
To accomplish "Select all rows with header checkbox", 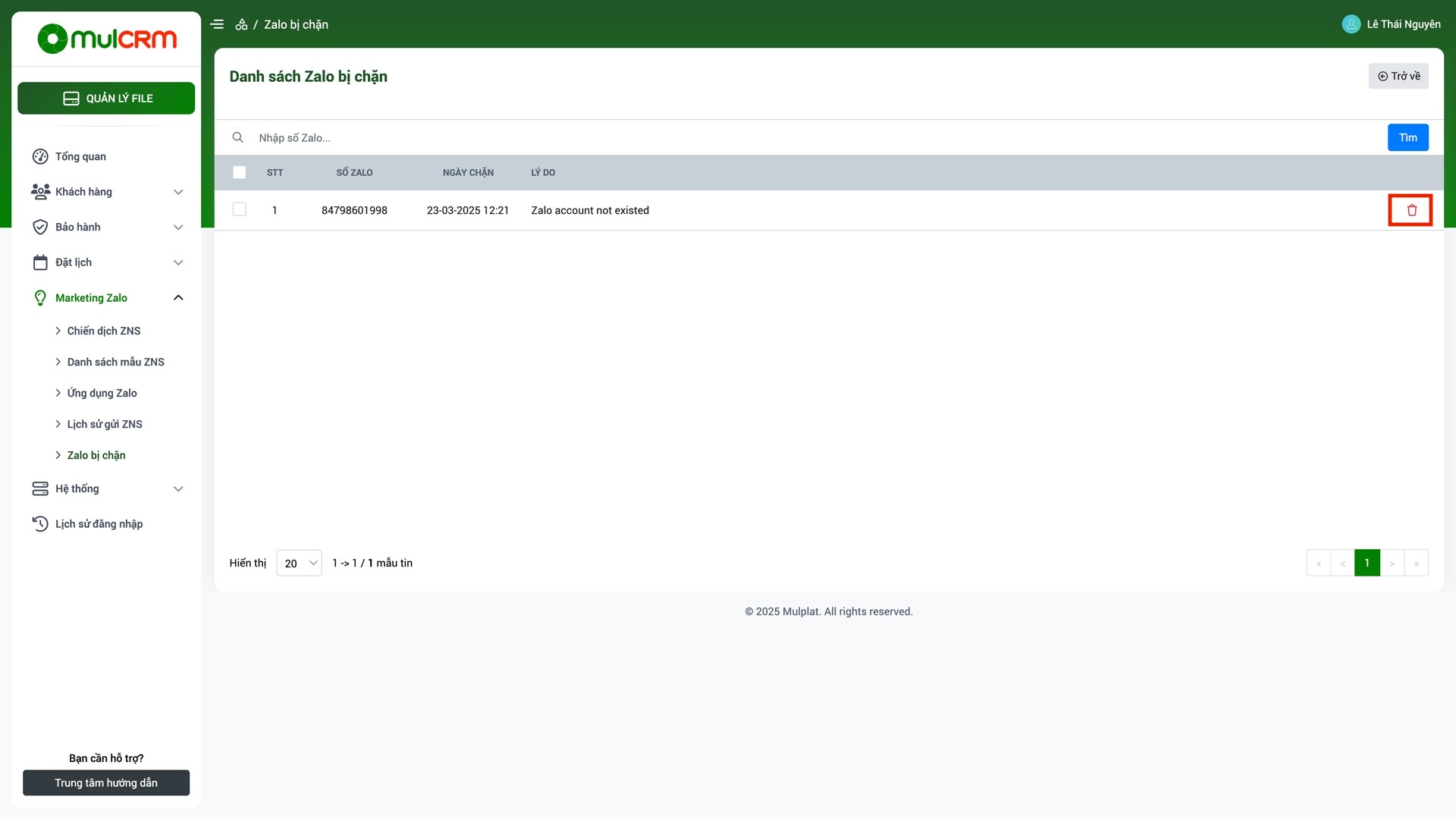I will pyautogui.click(x=239, y=172).
